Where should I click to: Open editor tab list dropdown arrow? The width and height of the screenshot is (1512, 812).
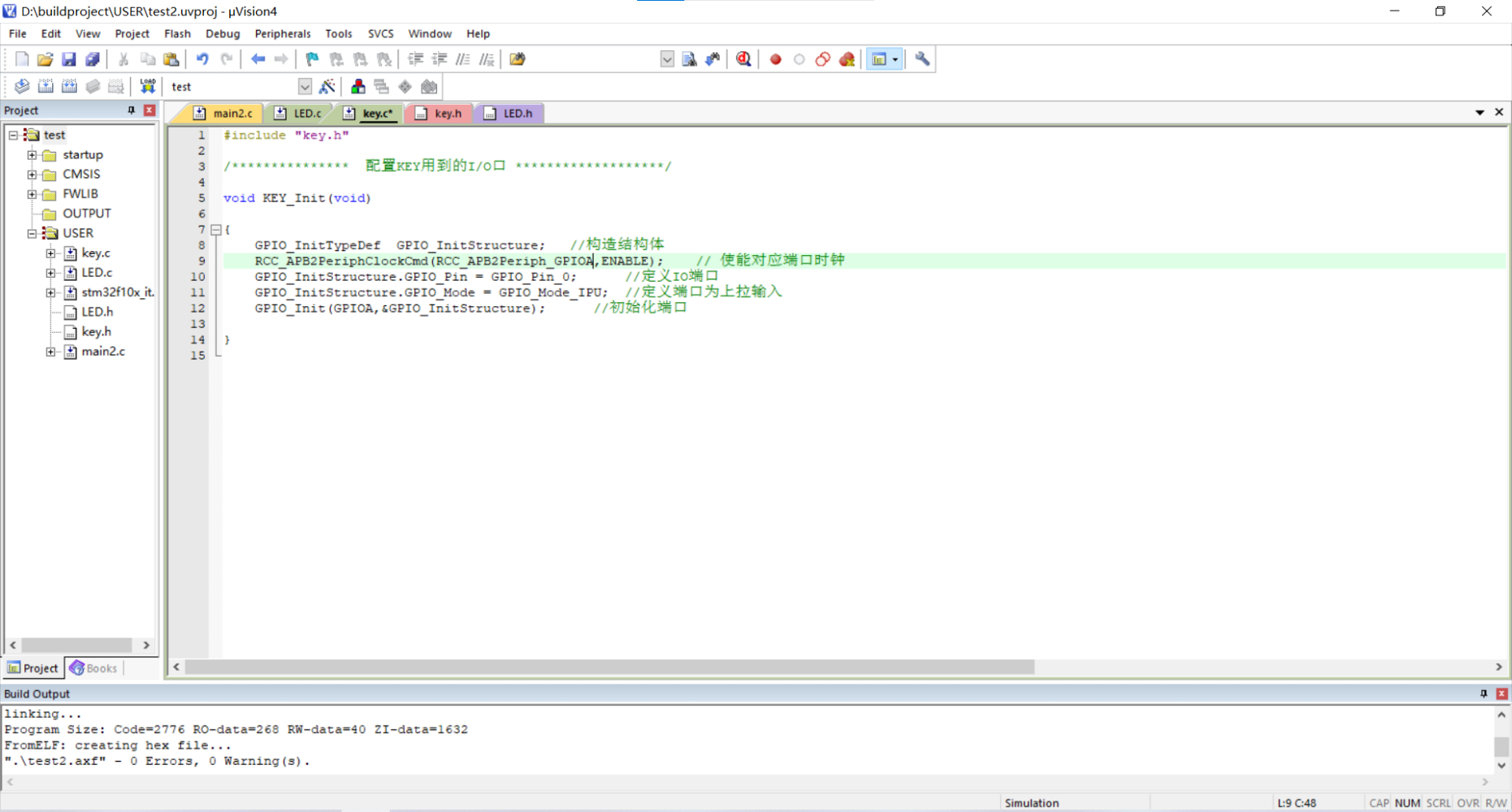click(1480, 112)
